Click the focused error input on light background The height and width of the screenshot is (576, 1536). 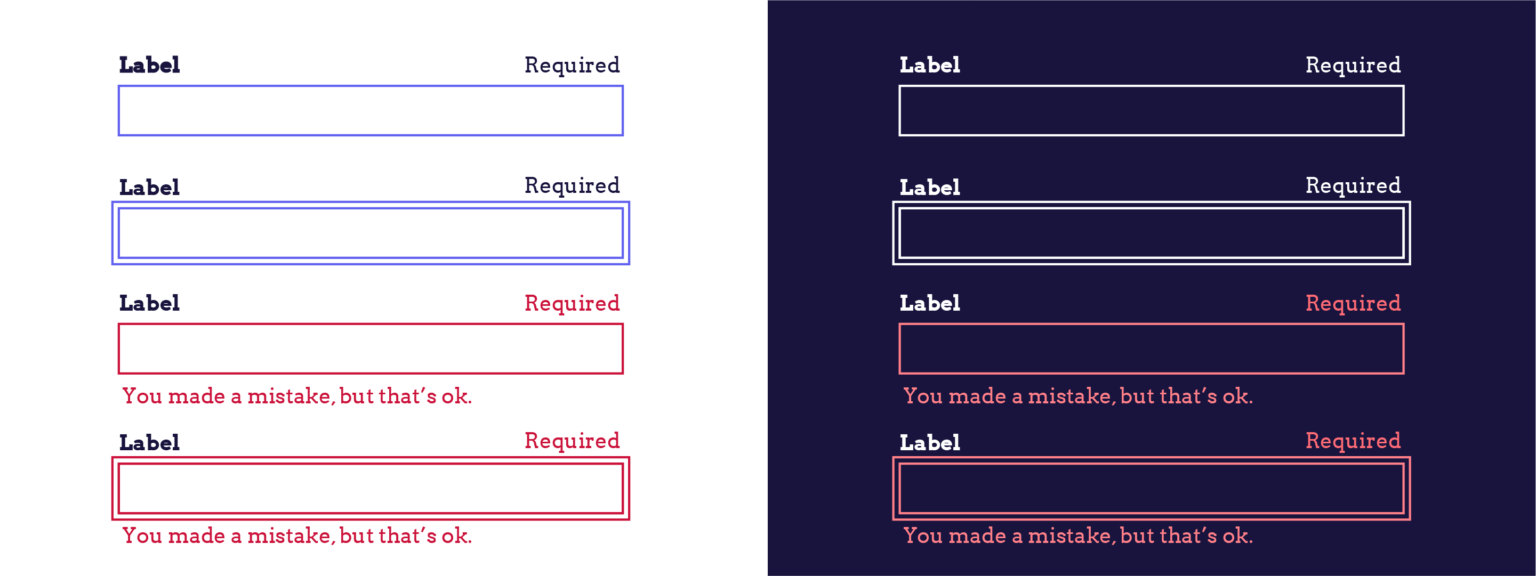pos(370,487)
